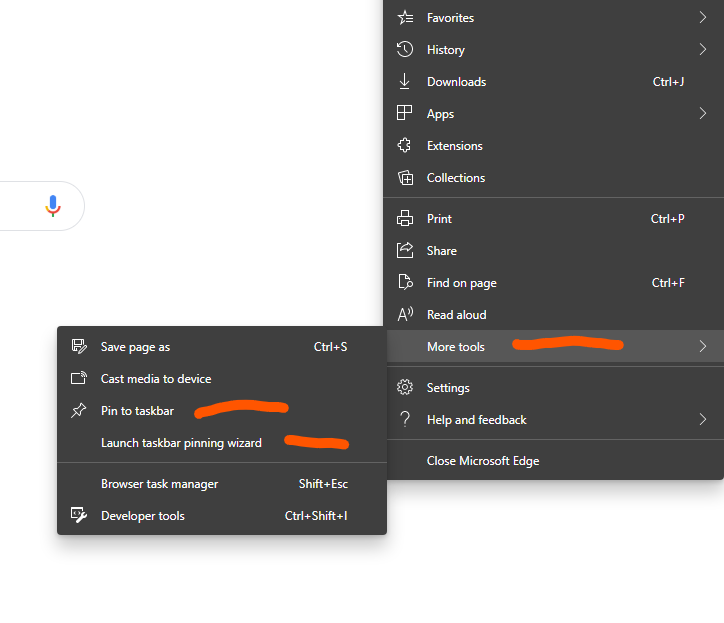The image size is (724, 623).
Task: Open Browser task manager
Action: pos(222,483)
